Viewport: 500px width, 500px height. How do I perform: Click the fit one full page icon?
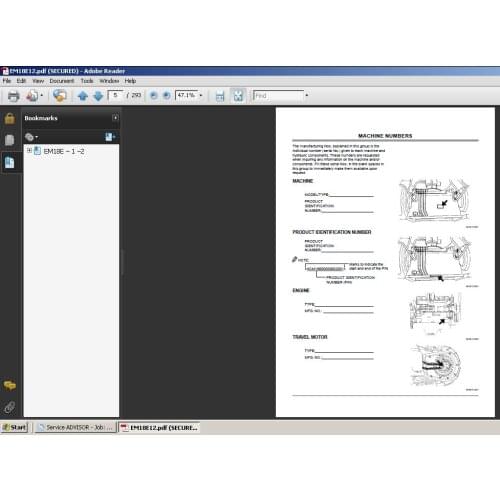238,96
